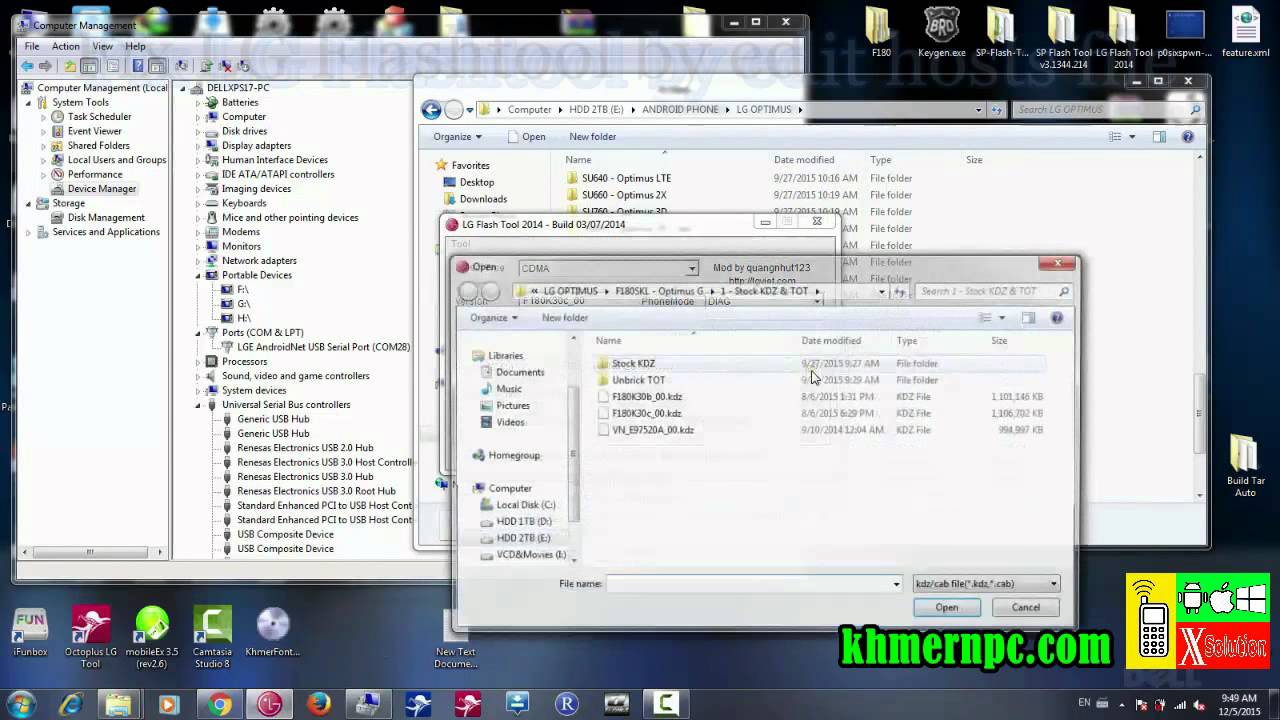Expand the Services and Applications node
Viewport: 1280px width, 720px height.
(29, 232)
